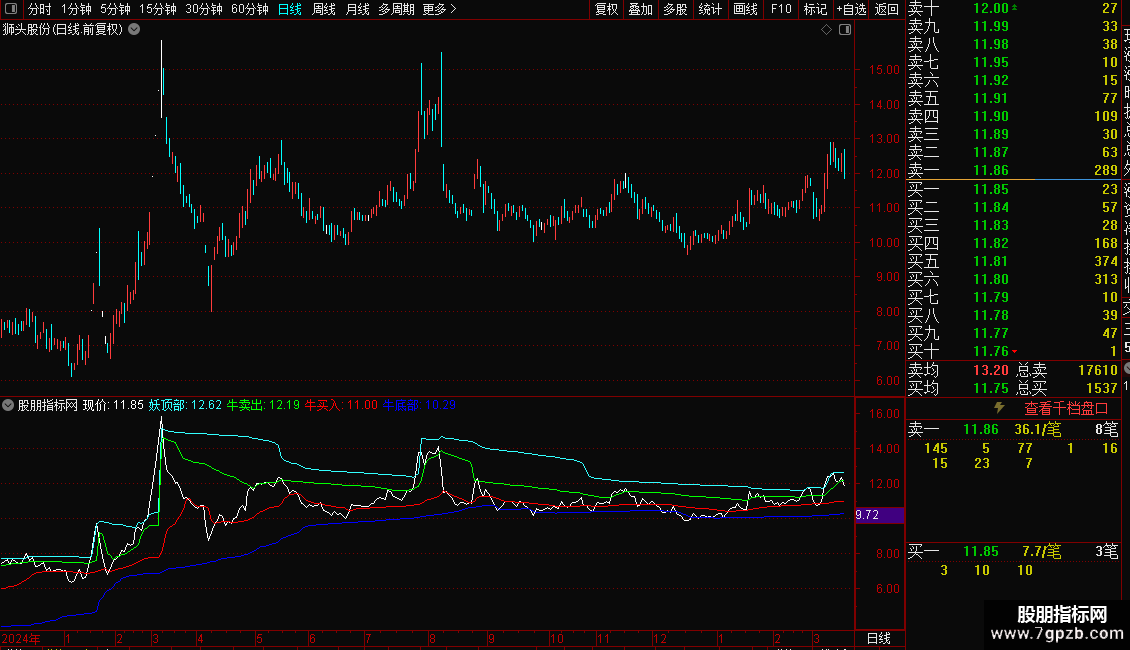Click the red down arrow next to 11.76

click(x=1015, y=352)
